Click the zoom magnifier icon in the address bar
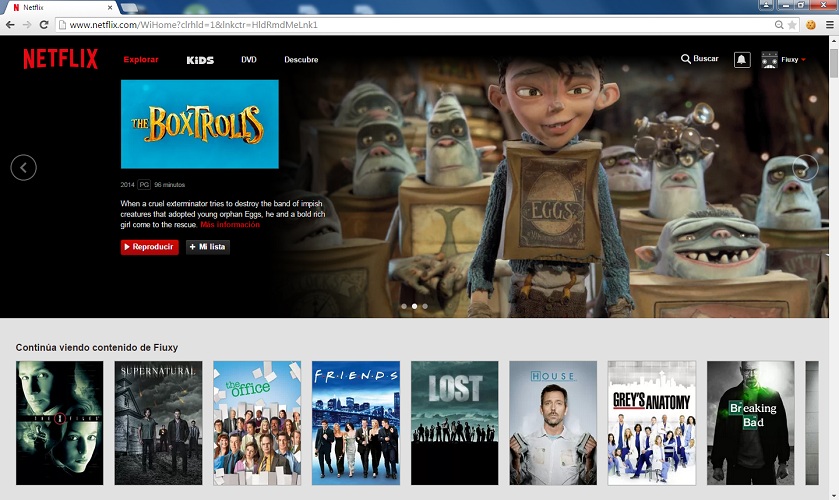This screenshot has width=839, height=500. [779, 25]
